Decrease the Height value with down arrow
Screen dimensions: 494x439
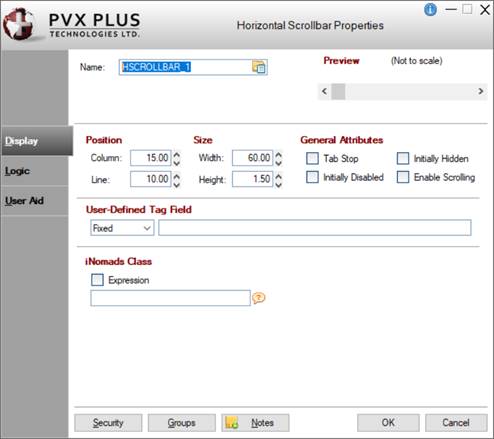pyautogui.click(x=278, y=184)
